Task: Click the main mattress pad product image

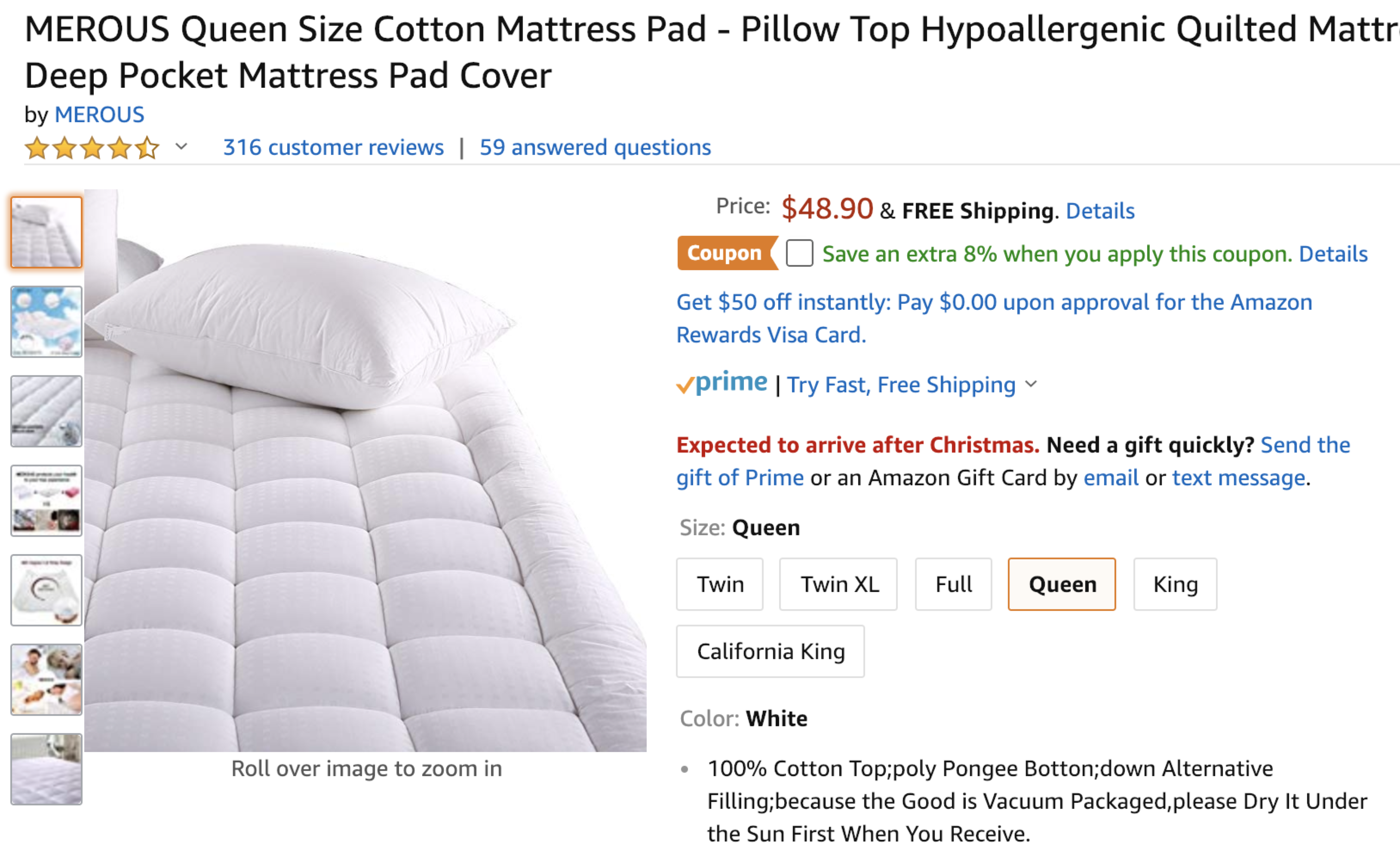Action: tap(365, 470)
